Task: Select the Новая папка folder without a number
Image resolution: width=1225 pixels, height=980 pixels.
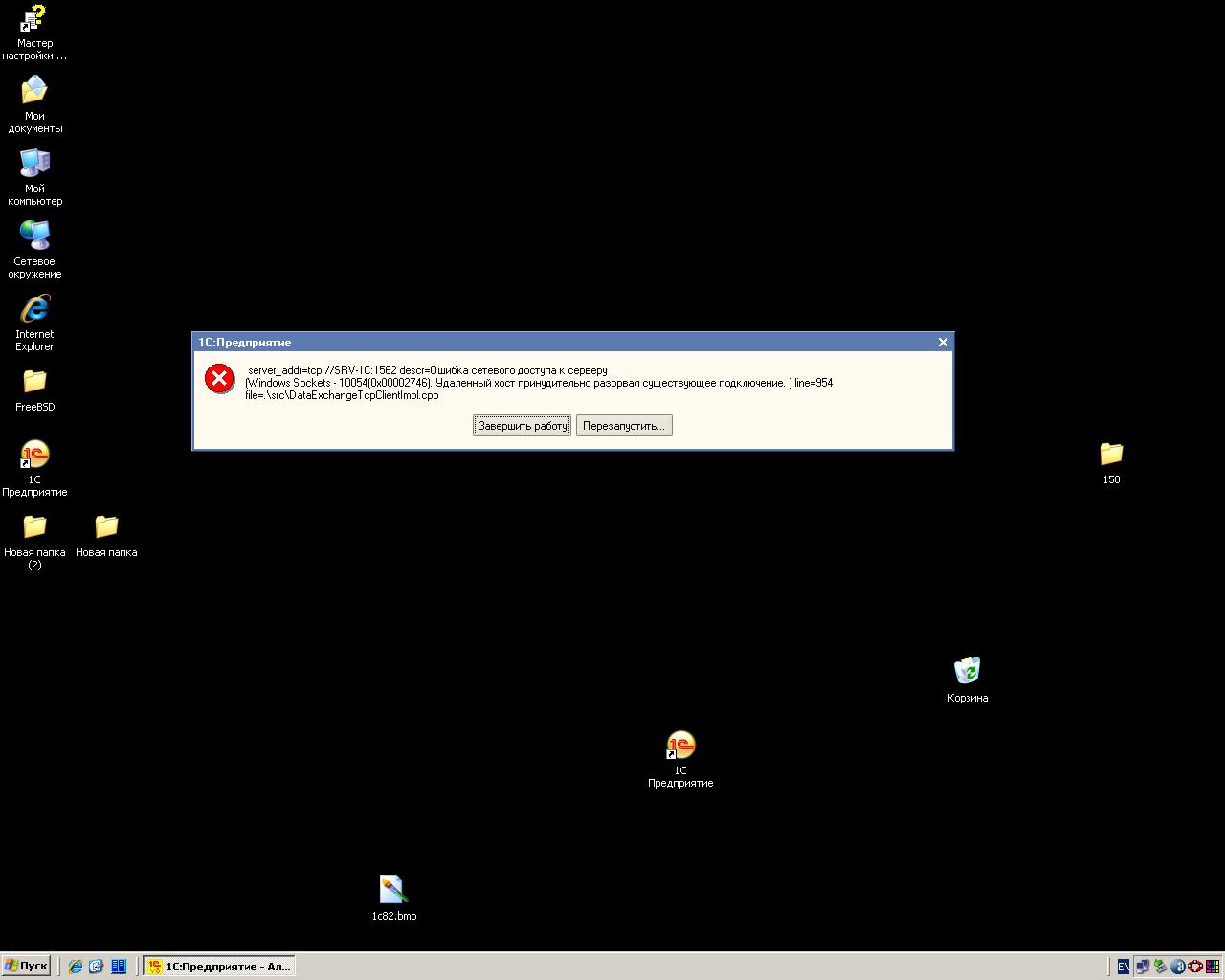Action: tap(106, 536)
